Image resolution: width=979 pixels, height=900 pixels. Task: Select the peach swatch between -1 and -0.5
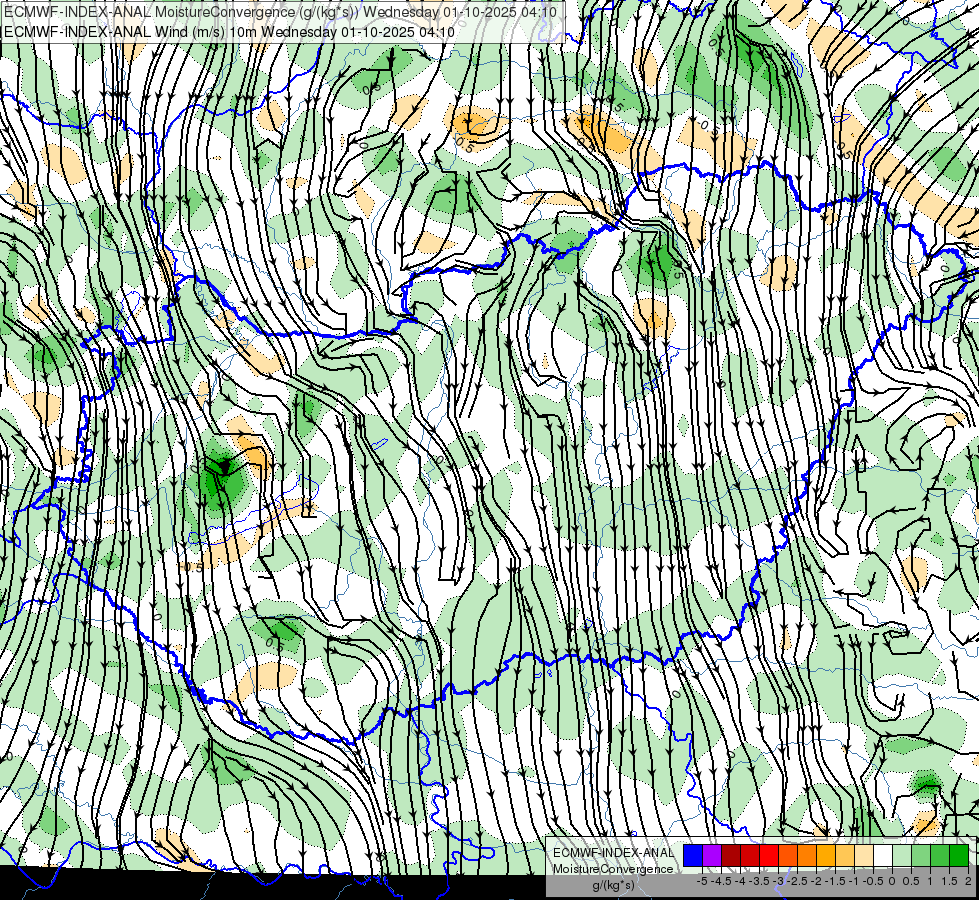[864, 855]
